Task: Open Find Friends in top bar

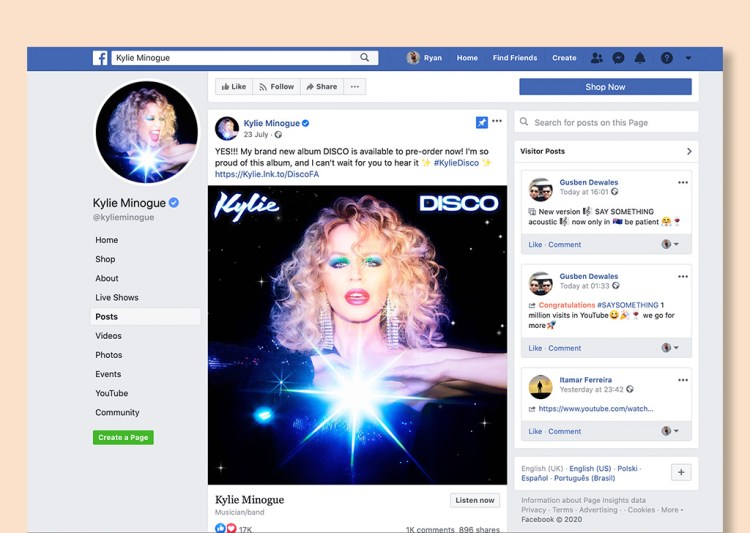Action: click(515, 58)
